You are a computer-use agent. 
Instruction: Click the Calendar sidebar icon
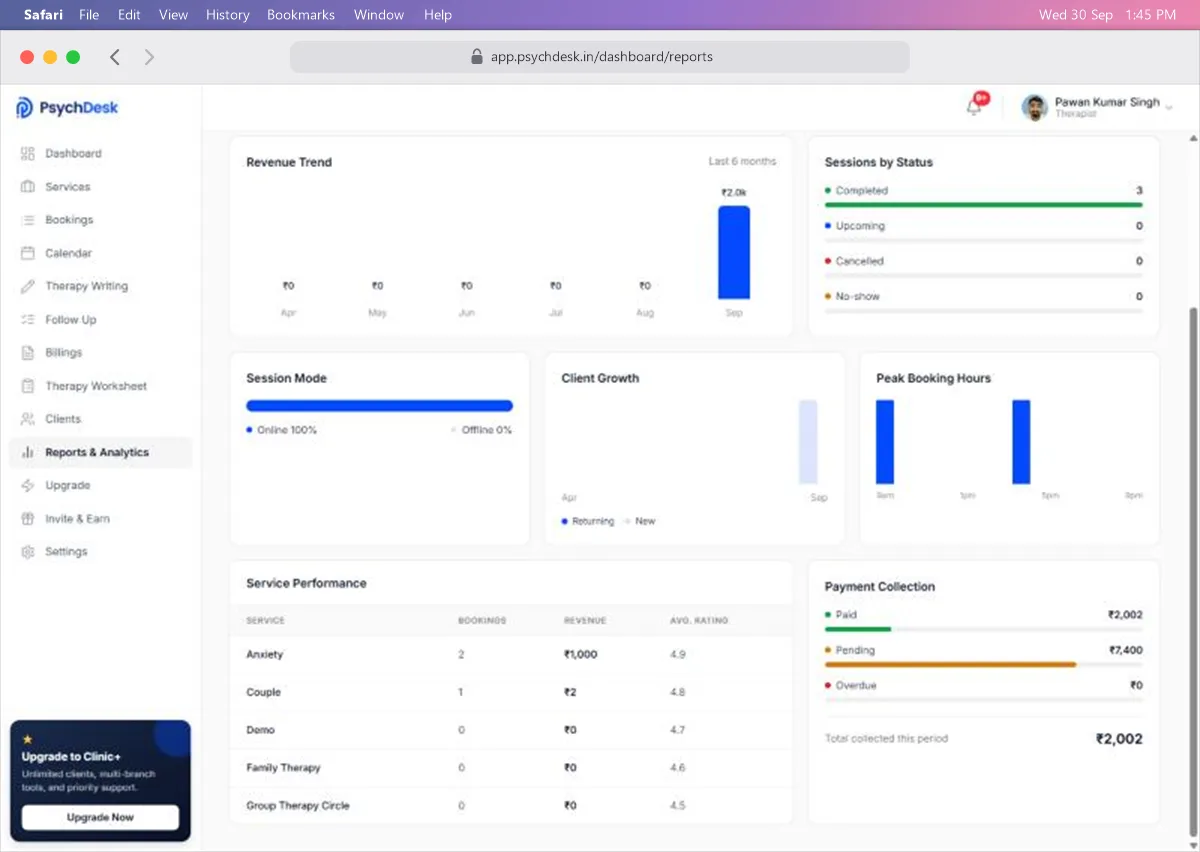point(28,253)
